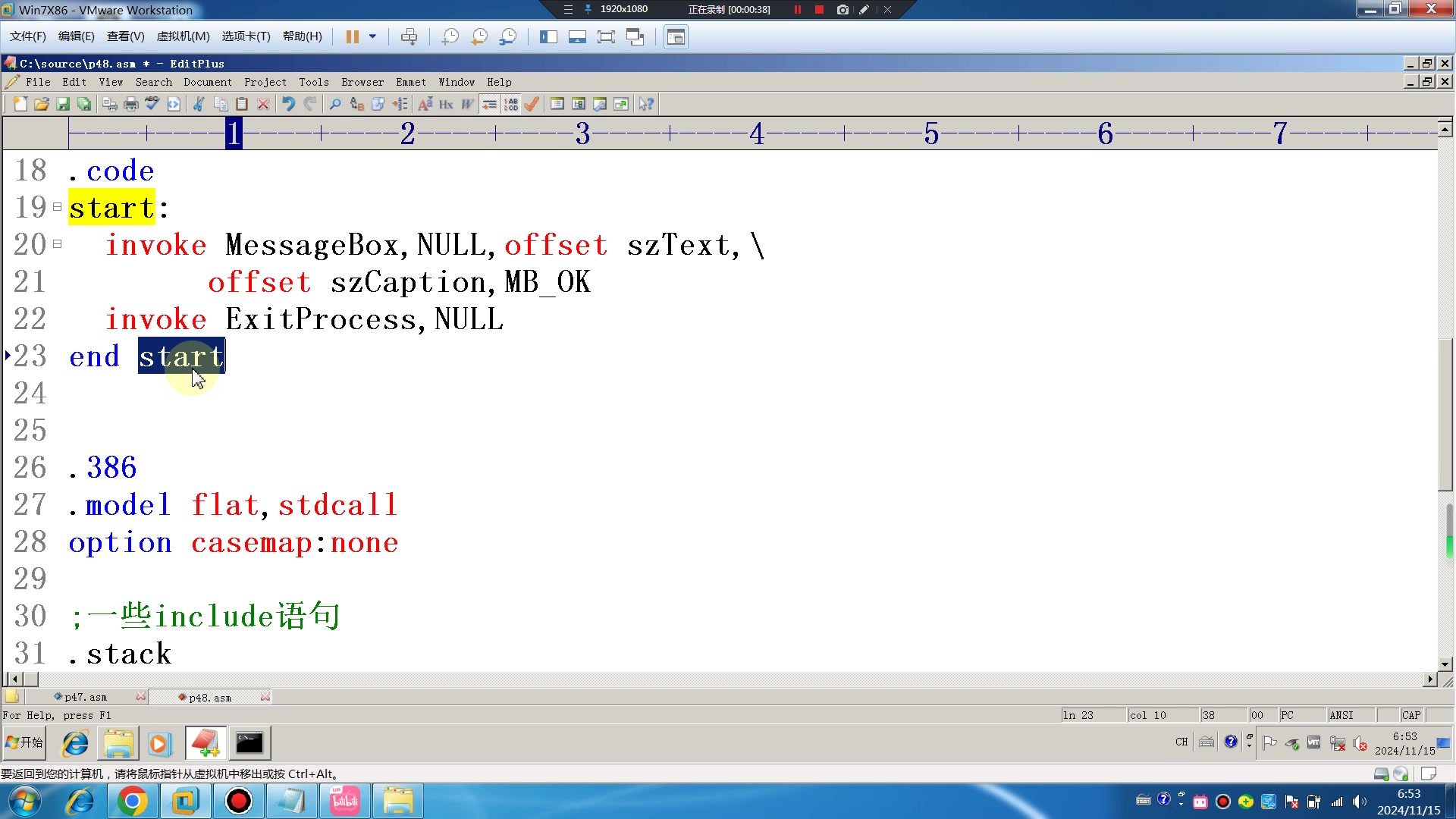
Task: Click the Hex viewer Hx icon
Action: coord(446,105)
